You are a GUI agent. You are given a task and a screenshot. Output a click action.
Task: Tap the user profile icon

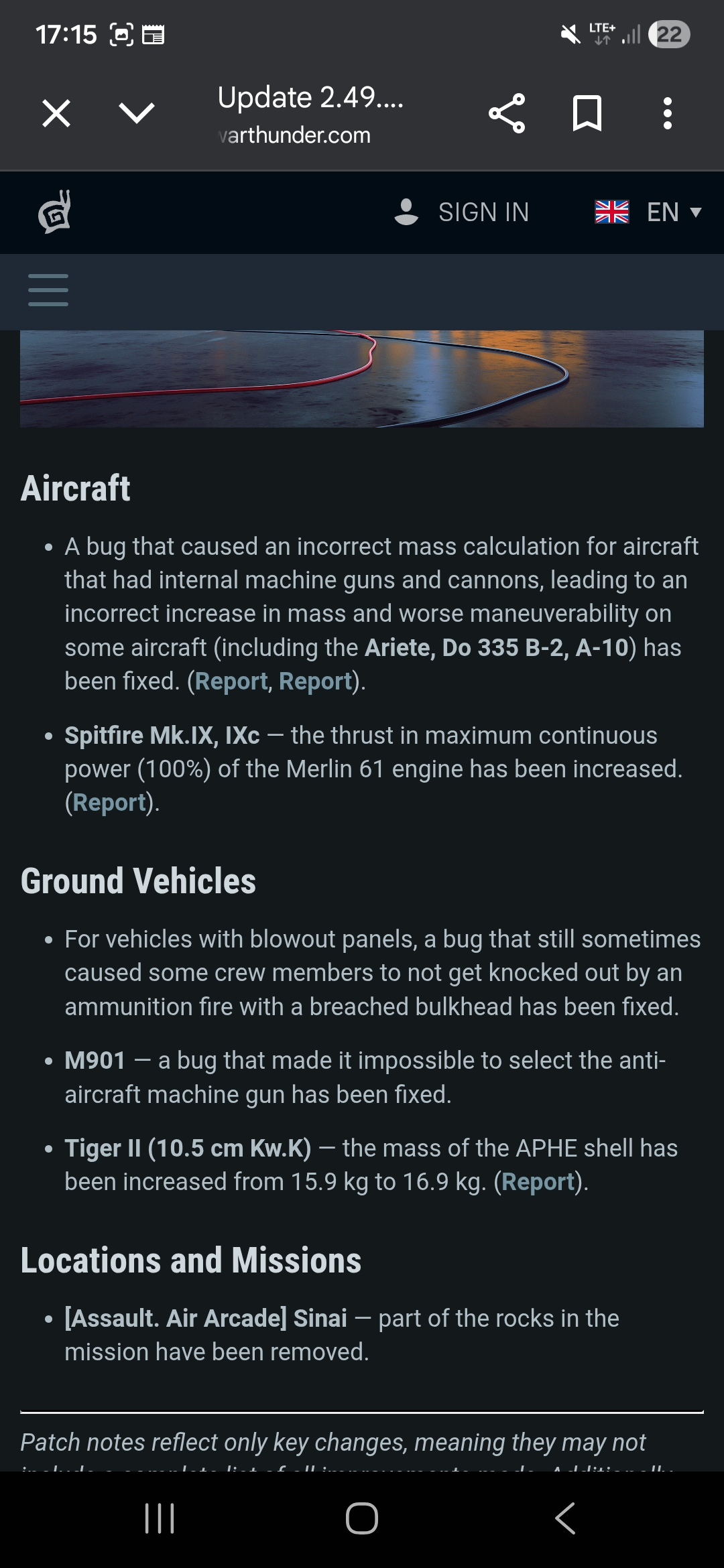[x=406, y=212]
